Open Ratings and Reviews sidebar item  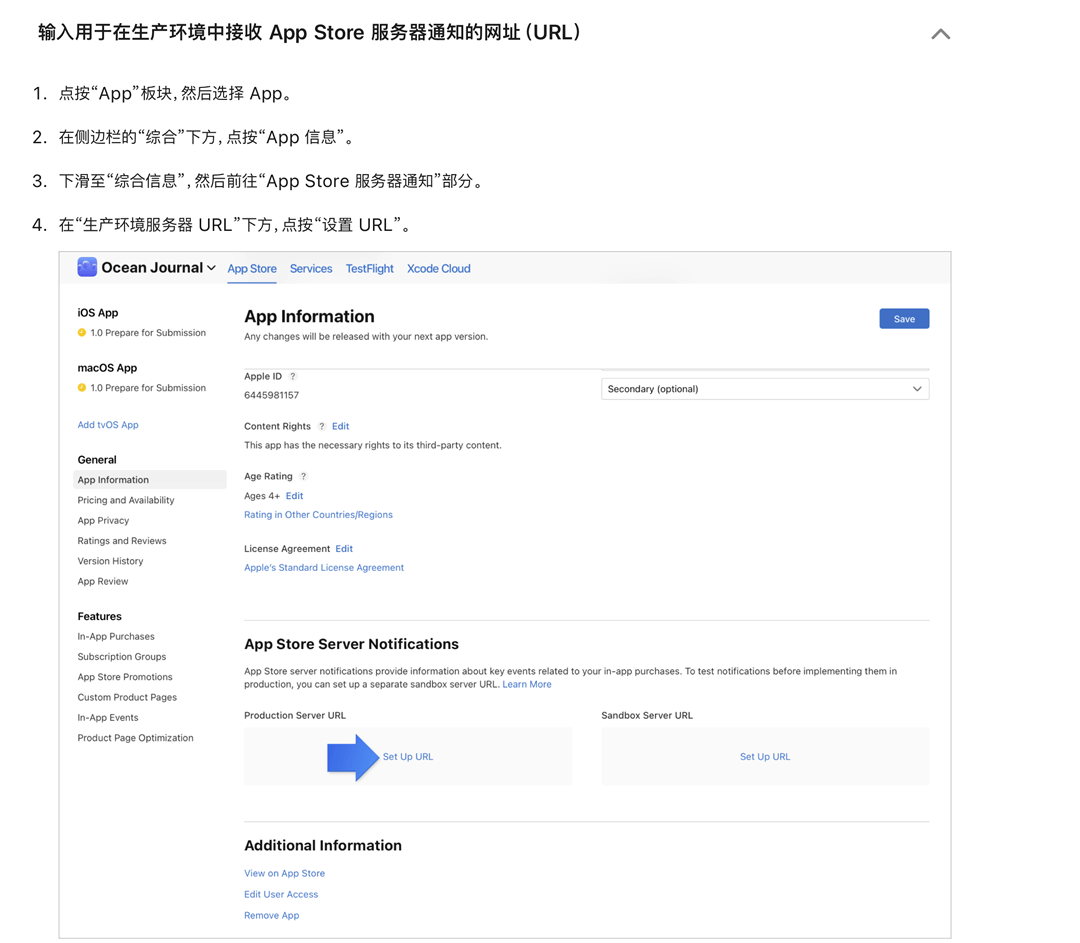122,541
